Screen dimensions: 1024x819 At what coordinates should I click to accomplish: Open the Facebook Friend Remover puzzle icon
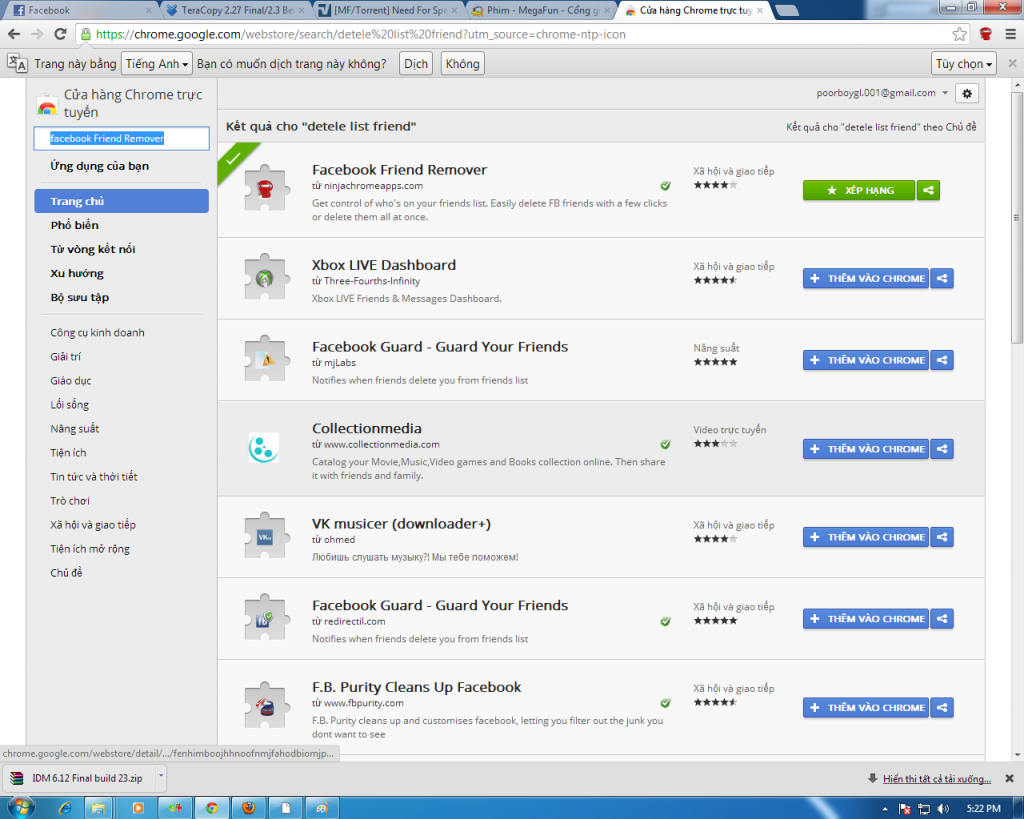click(x=264, y=189)
